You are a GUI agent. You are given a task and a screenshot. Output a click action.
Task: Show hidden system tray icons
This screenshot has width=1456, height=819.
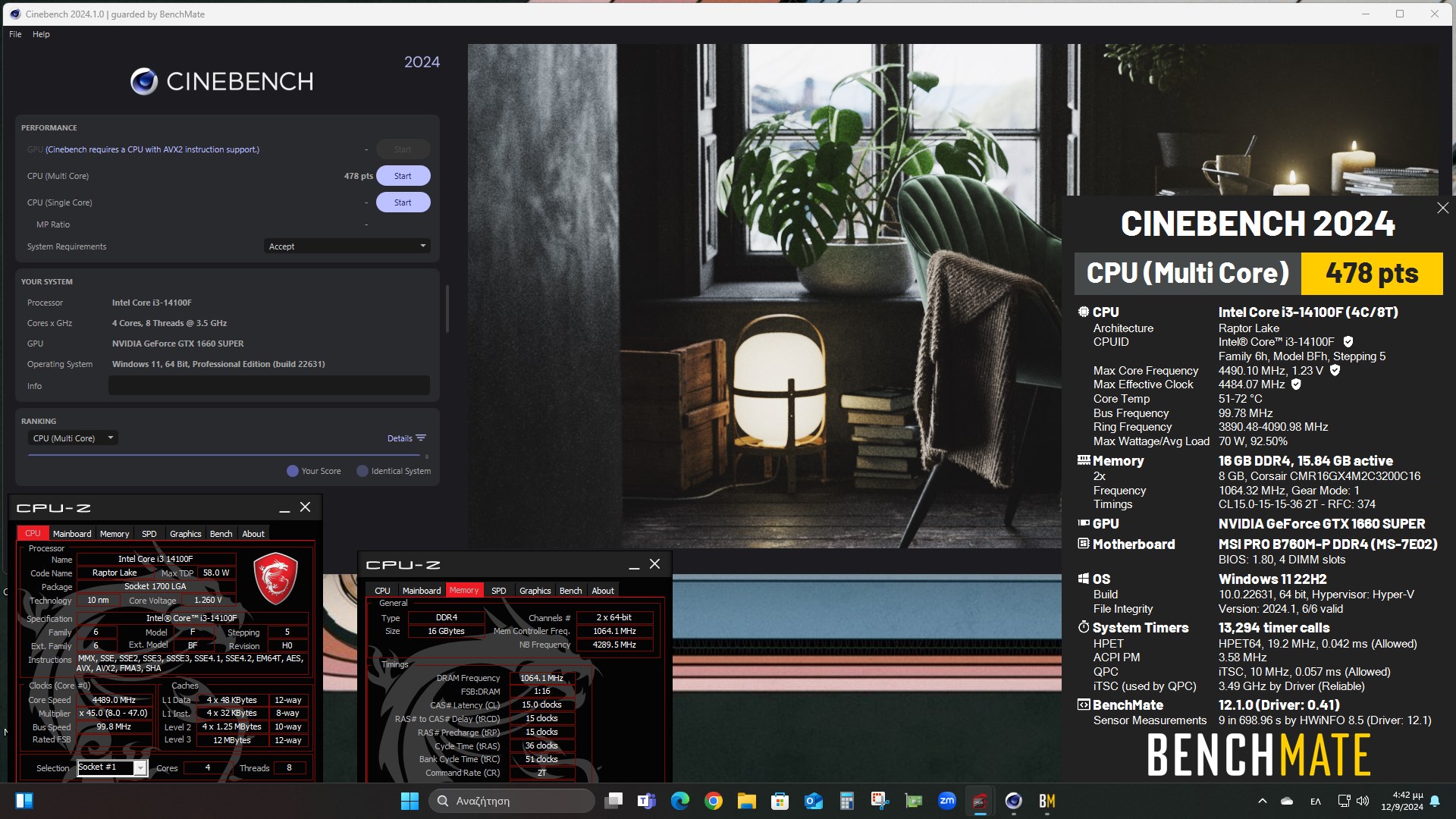[1262, 801]
